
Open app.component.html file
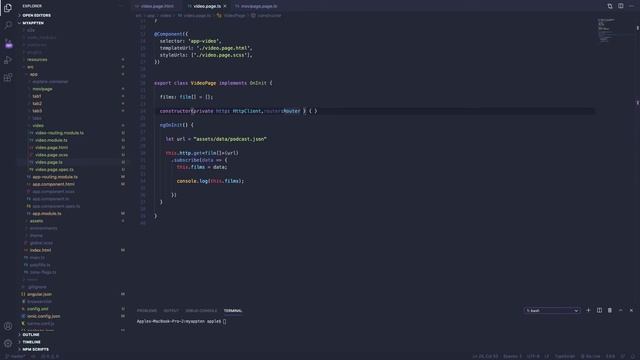[53, 184]
